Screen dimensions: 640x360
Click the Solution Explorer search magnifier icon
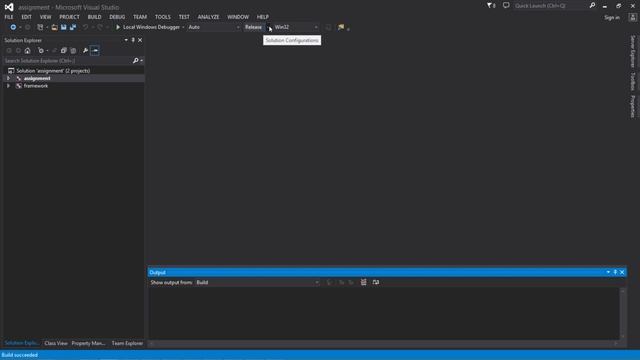click(x=136, y=60)
